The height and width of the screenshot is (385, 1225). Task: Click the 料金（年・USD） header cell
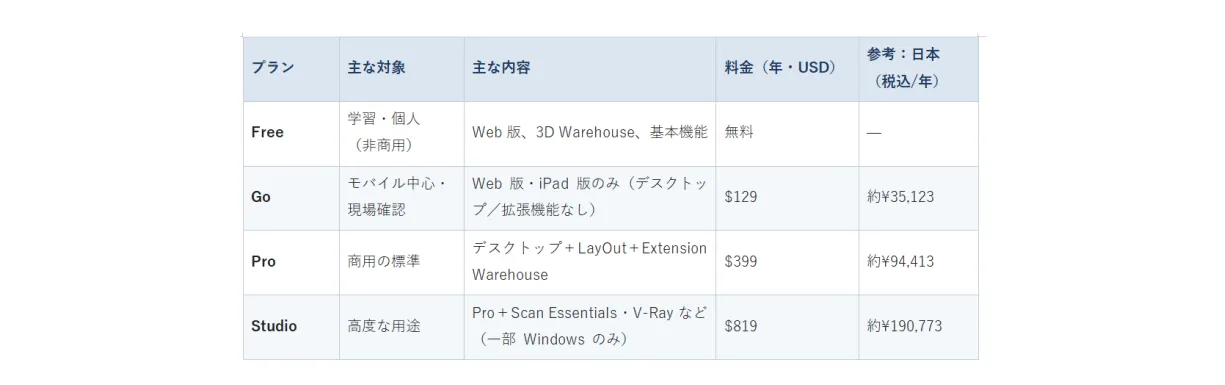click(787, 69)
